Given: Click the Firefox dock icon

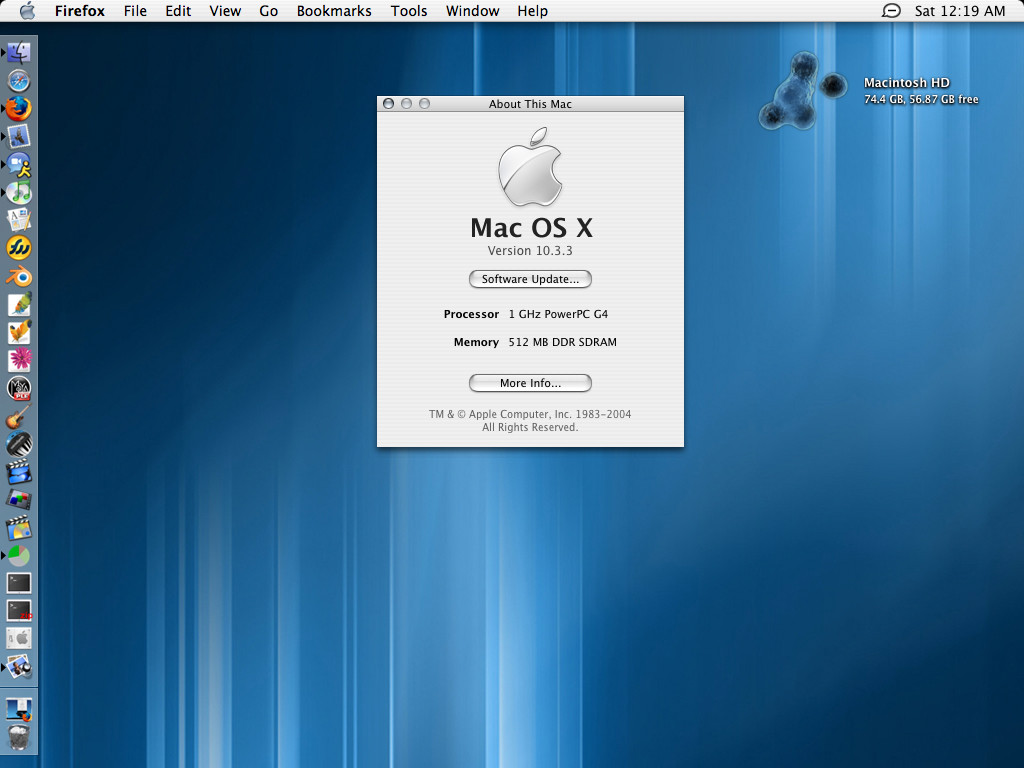Looking at the screenshot, I should [x=19, y=109].
